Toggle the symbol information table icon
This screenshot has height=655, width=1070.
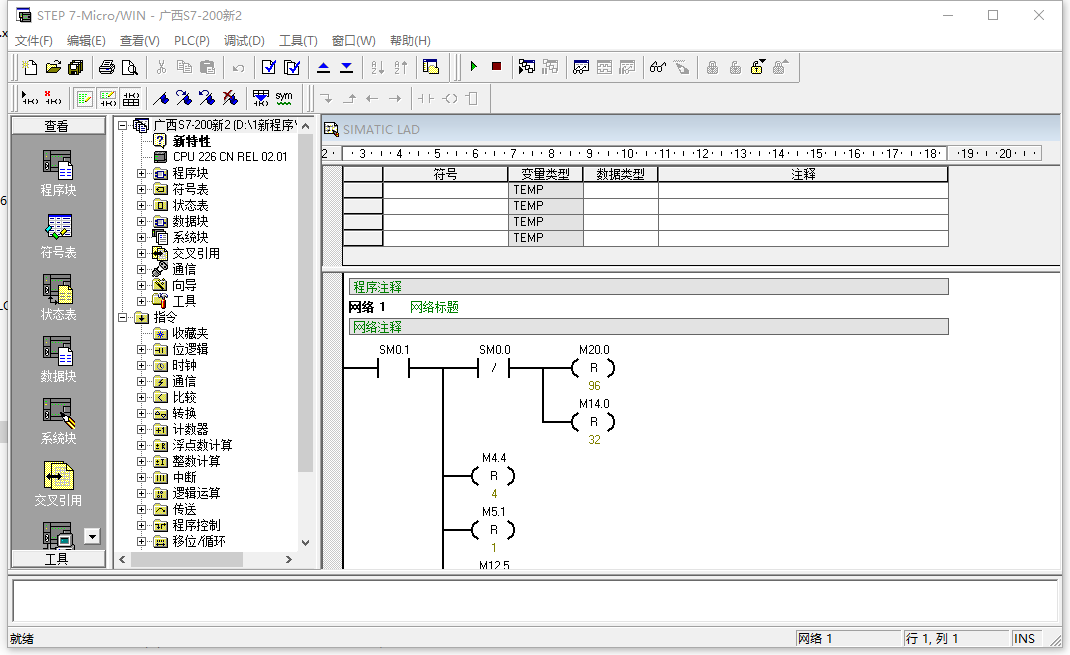click(131, 98)
